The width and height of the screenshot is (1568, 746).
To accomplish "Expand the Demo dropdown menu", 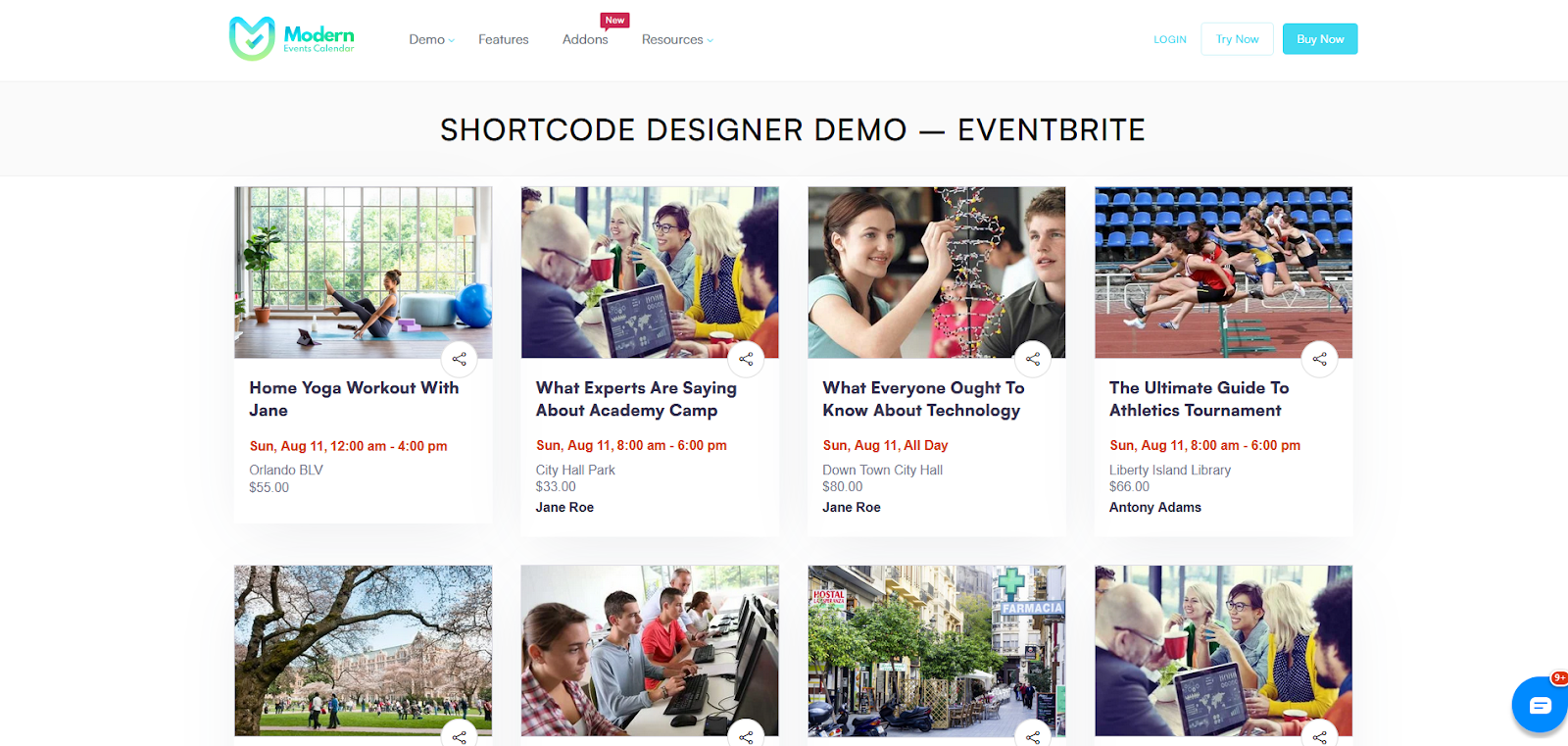I will [431, 39].
